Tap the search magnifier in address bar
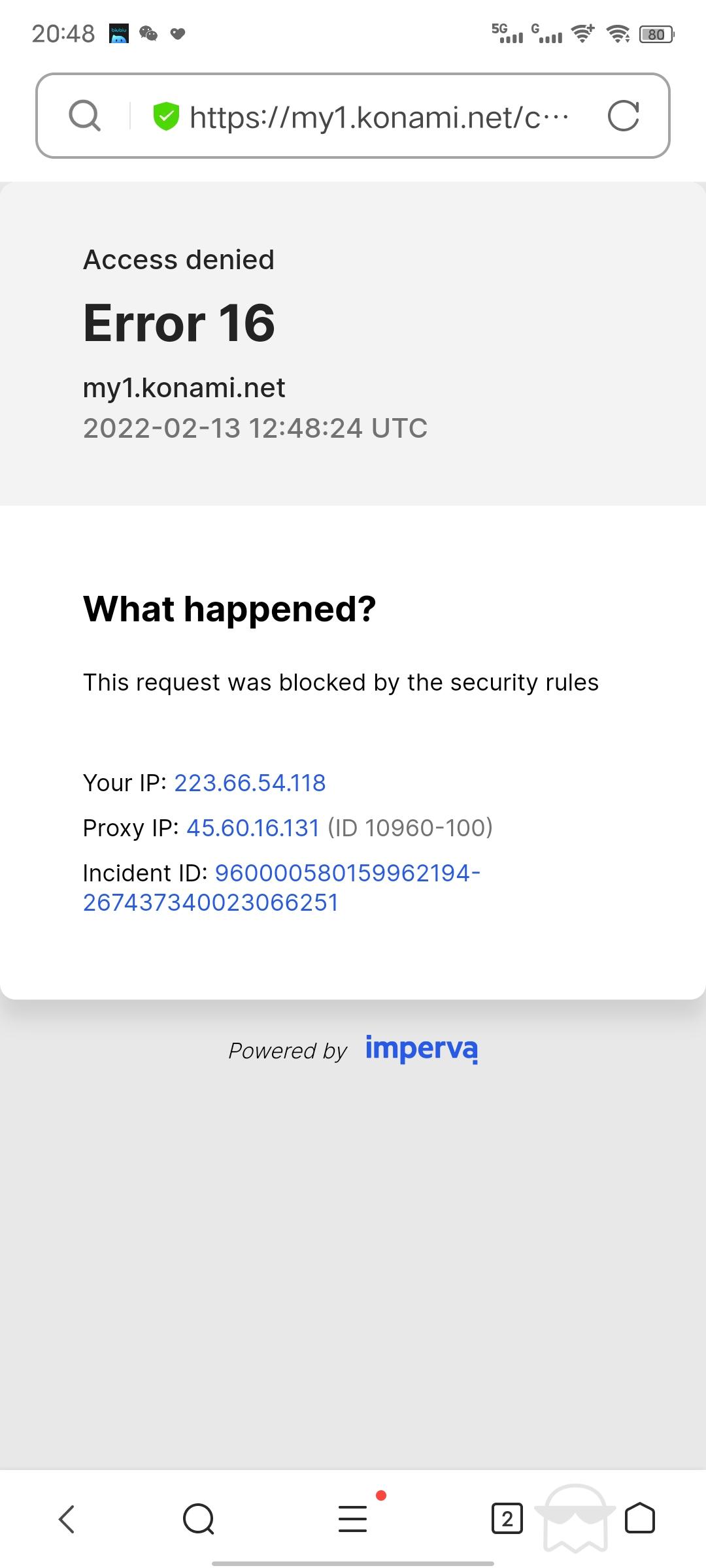Viewport: 706px width, 1568px height. tap(85, 116)
